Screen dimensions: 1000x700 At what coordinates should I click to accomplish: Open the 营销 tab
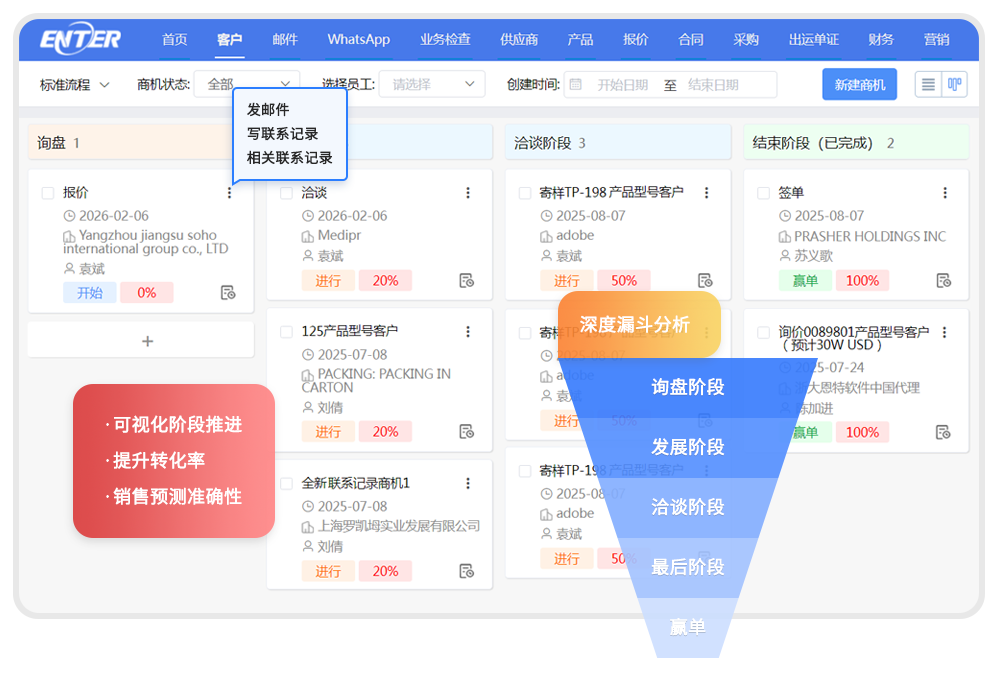pyautogui.click(x=937, y=40)
